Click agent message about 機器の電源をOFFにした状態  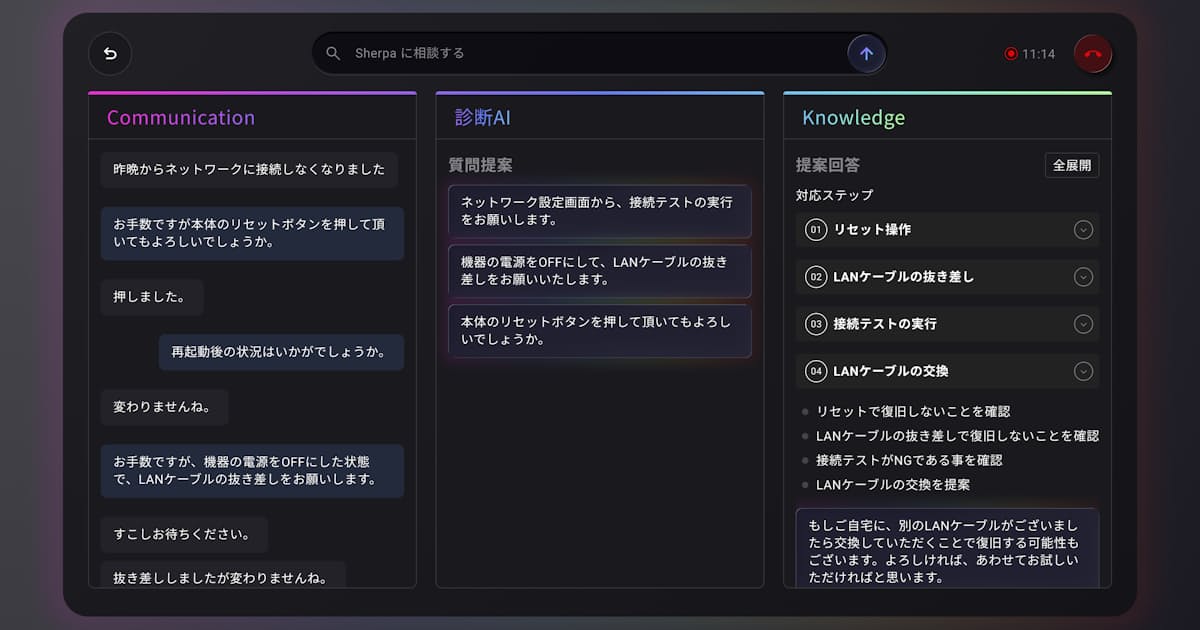coord(252,471)
